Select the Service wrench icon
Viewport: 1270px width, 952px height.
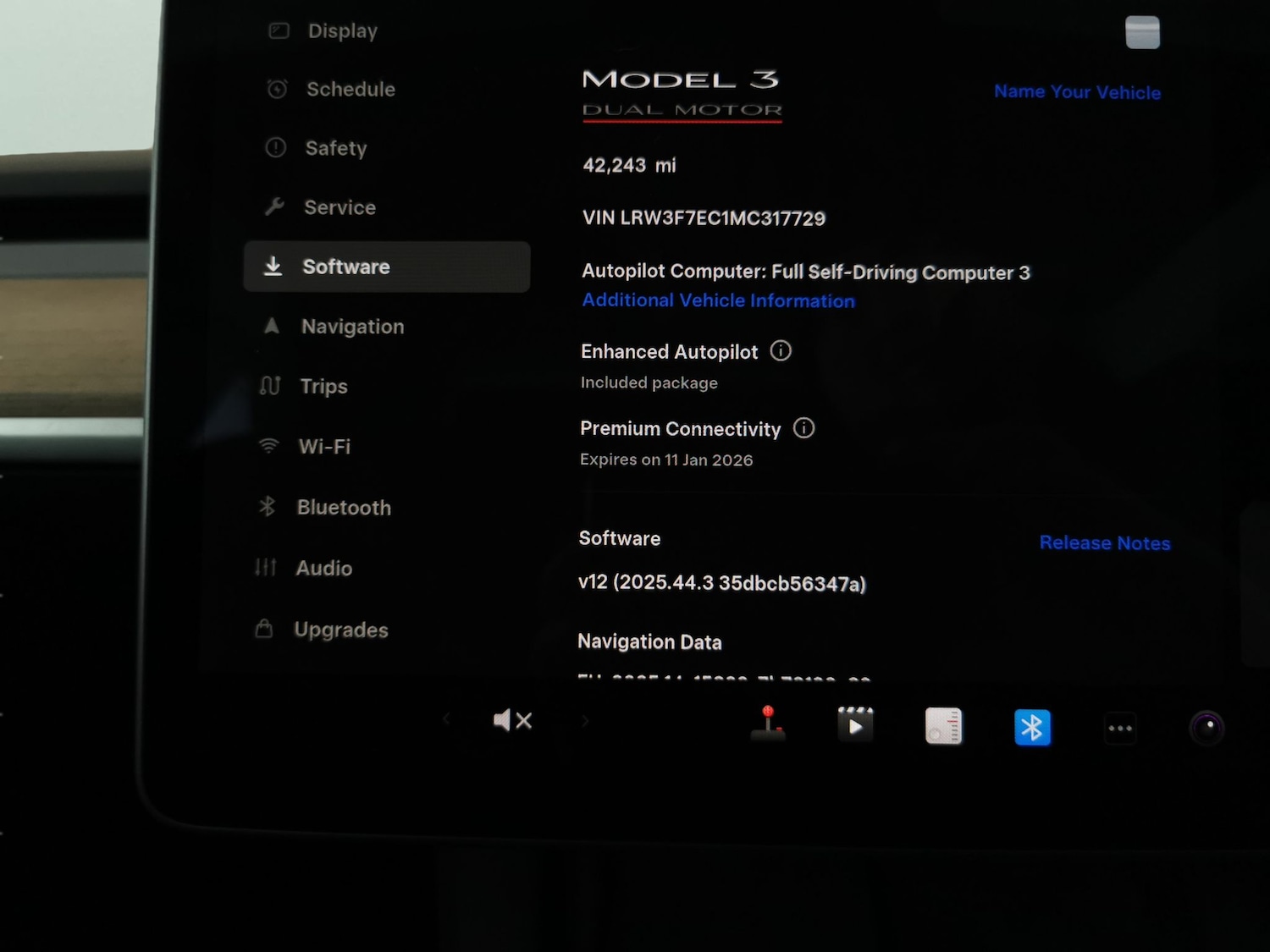pyautogui.click(x=275, y=206)
